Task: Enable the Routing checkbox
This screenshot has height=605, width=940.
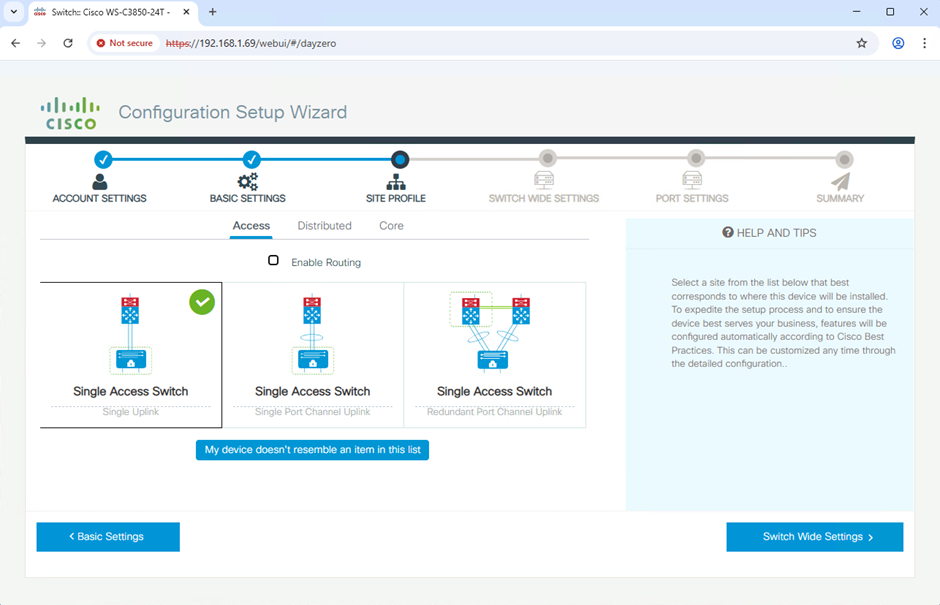Action: [273, 260]
